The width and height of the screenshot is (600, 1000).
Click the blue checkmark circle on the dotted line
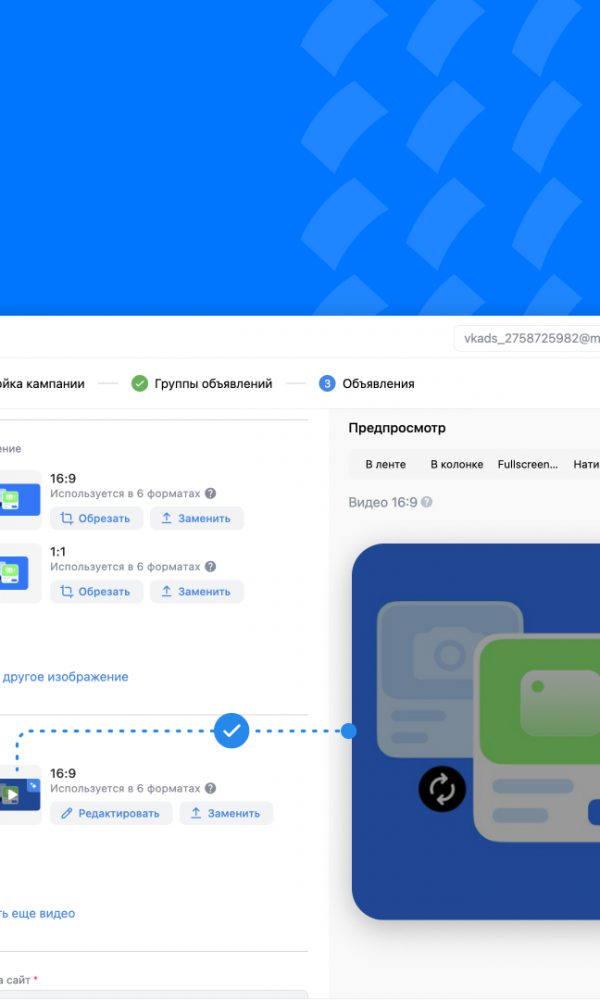coord(232,731)
